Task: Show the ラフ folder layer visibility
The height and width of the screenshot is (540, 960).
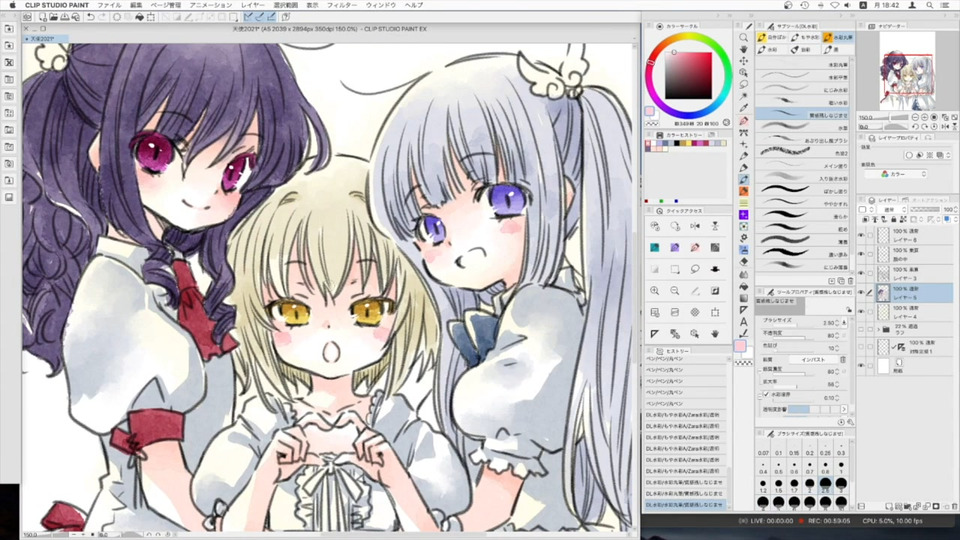Action: 861,329
